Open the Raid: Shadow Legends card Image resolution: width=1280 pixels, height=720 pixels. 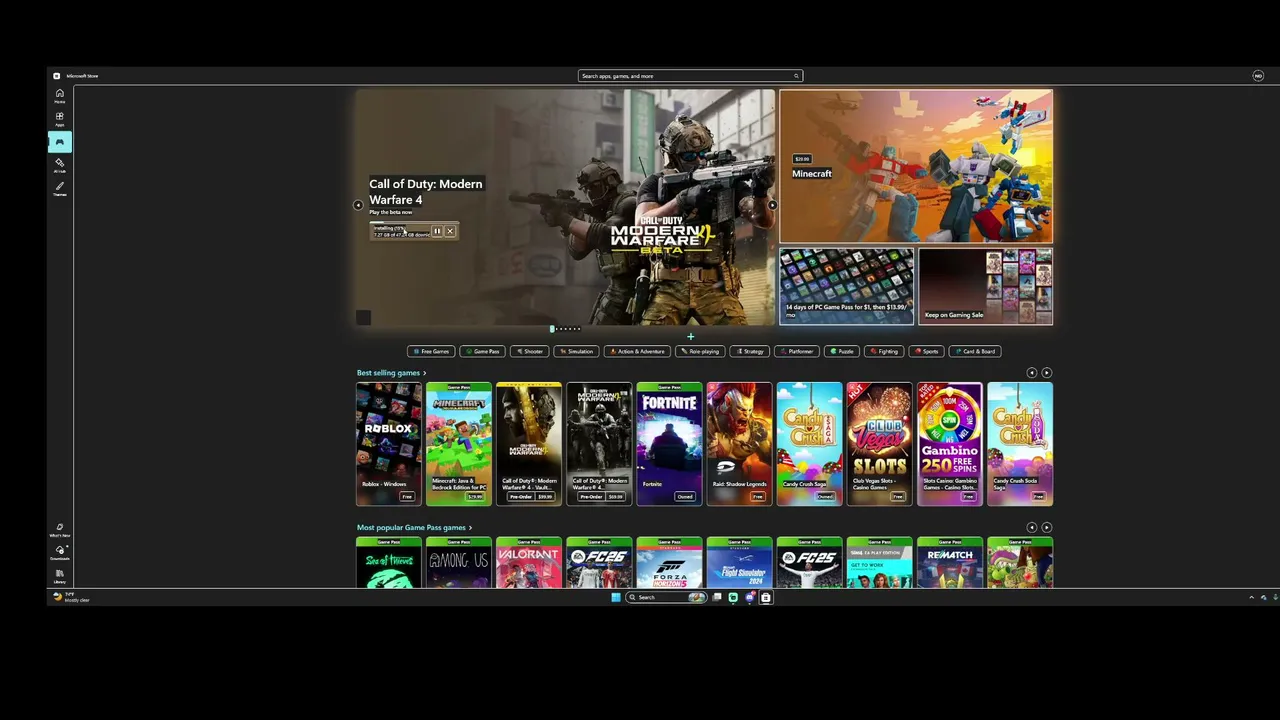[x=739, y=444]
